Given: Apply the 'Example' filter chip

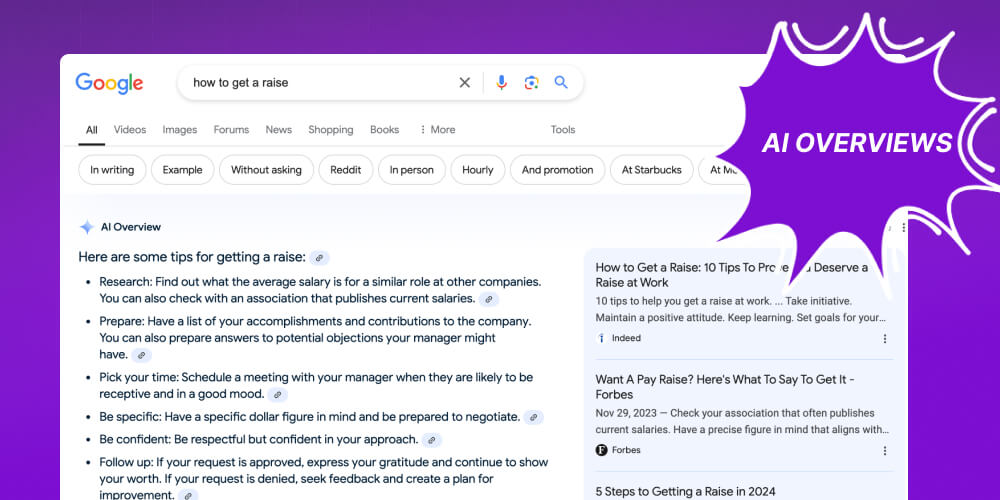Looking at the screenshot, I should (182, 170).
